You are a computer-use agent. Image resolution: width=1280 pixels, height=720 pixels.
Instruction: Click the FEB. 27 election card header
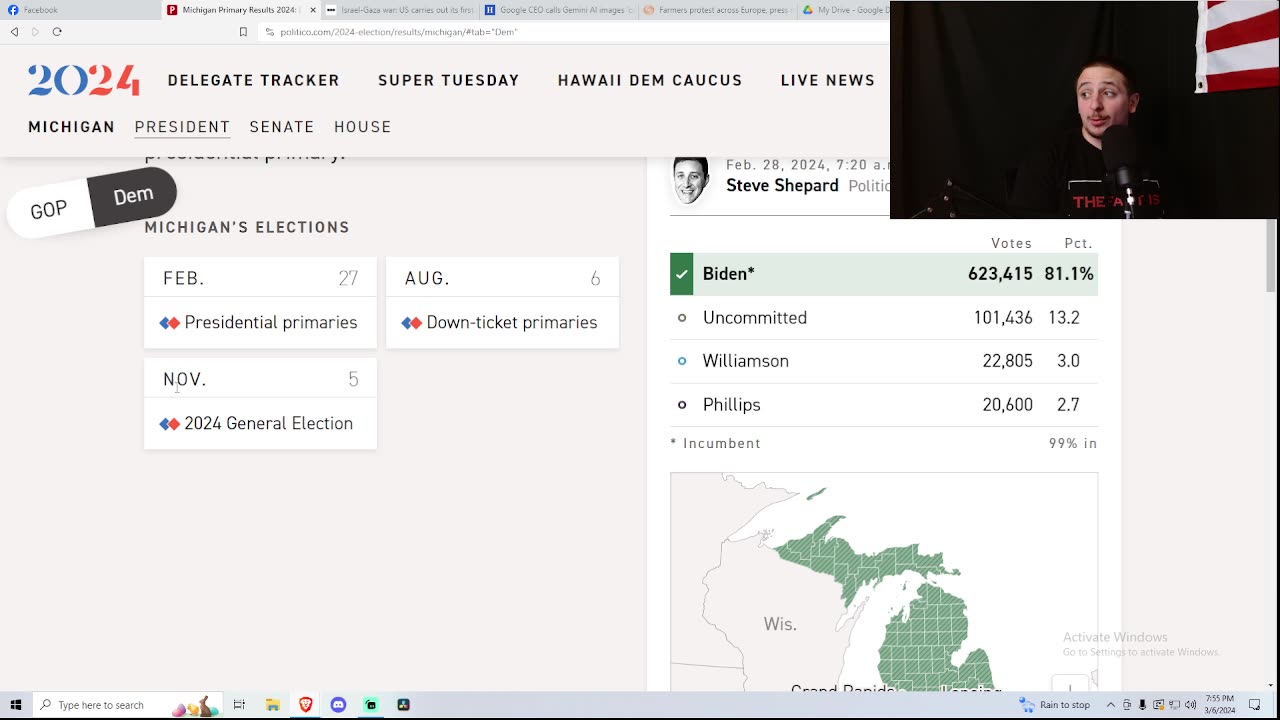pos(260,278)
